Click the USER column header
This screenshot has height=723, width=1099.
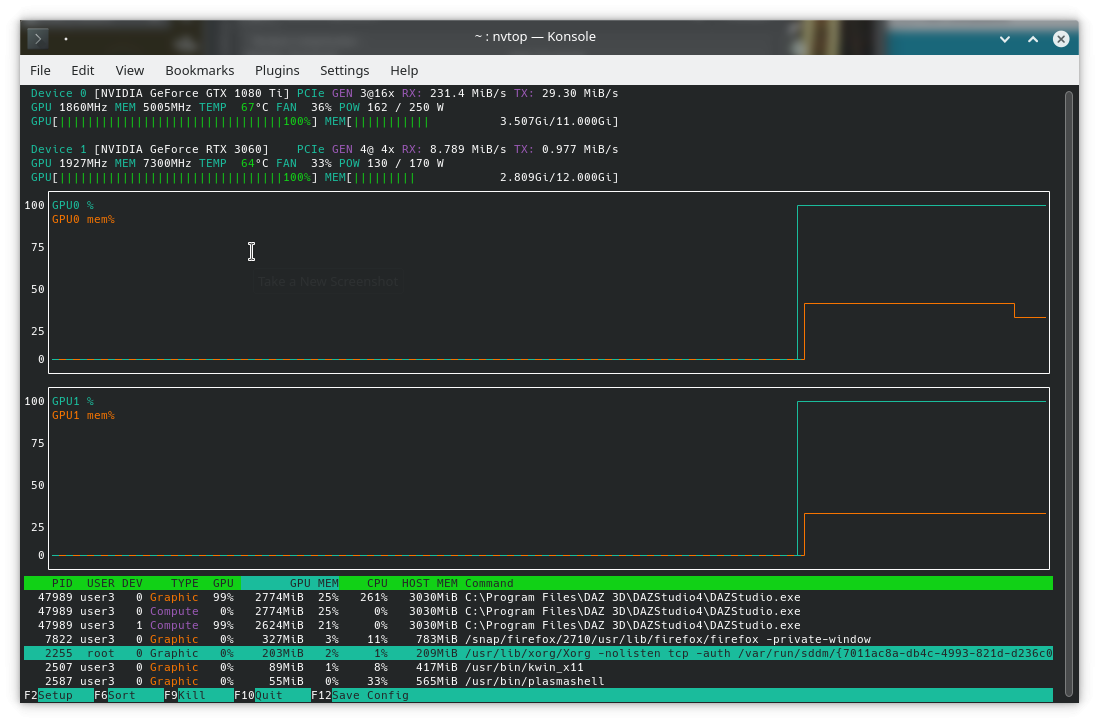click(x=101, y=583)
